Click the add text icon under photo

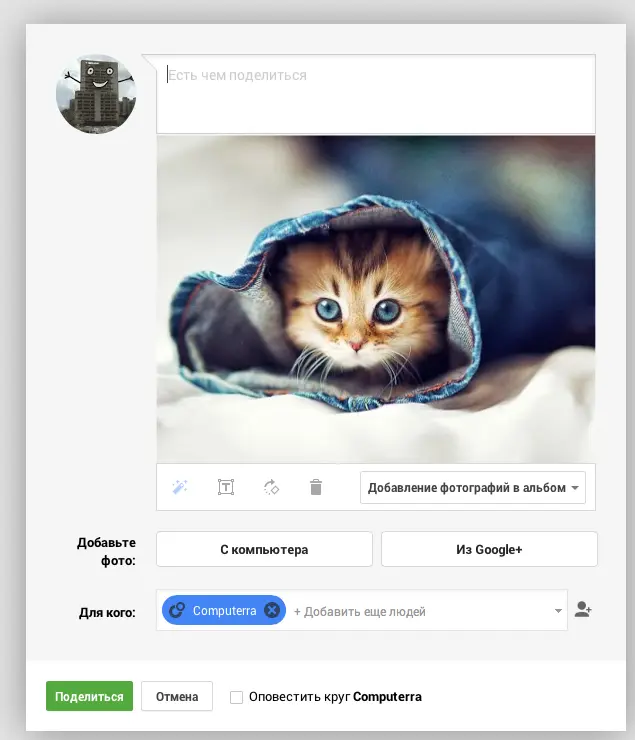226,487
